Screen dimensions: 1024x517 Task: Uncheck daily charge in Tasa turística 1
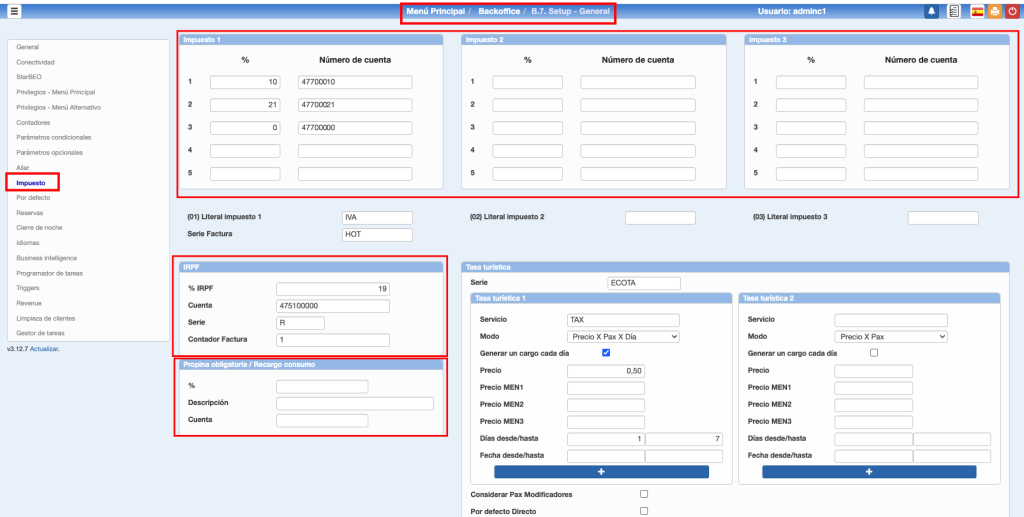606,353
